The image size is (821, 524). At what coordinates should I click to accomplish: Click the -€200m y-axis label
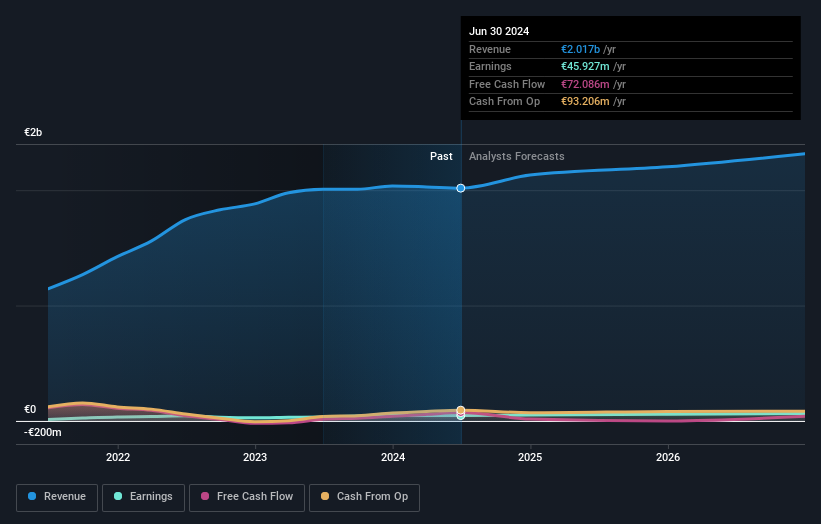click(42, 432)
